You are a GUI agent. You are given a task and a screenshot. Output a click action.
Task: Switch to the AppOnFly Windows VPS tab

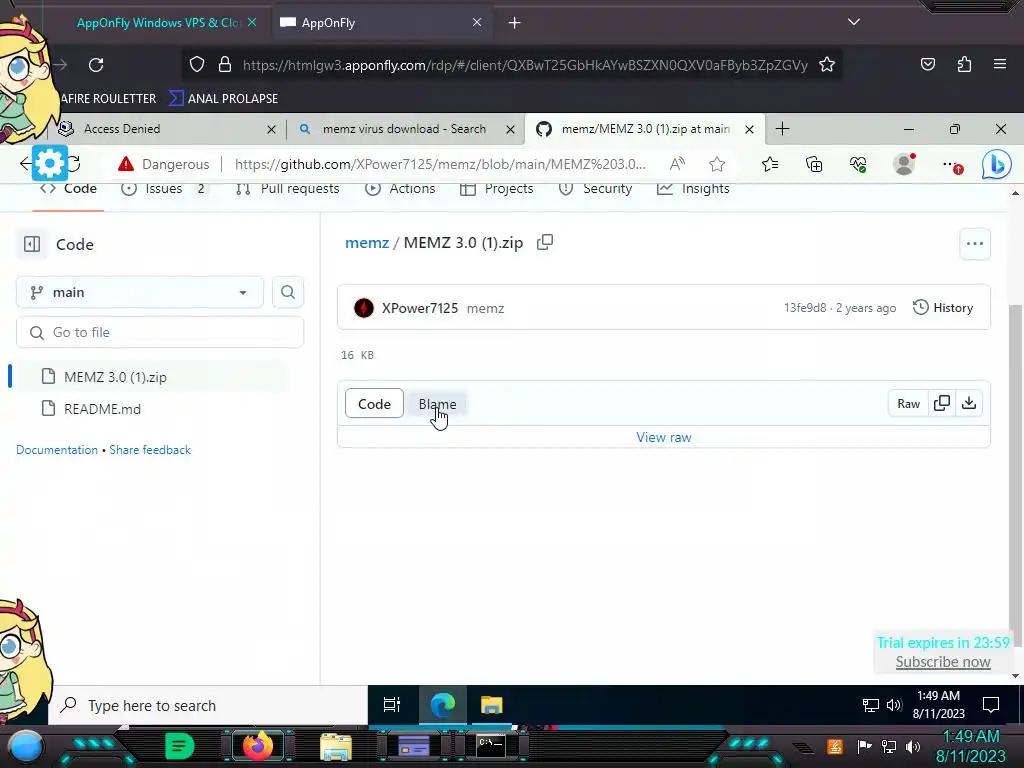(158, 23)
